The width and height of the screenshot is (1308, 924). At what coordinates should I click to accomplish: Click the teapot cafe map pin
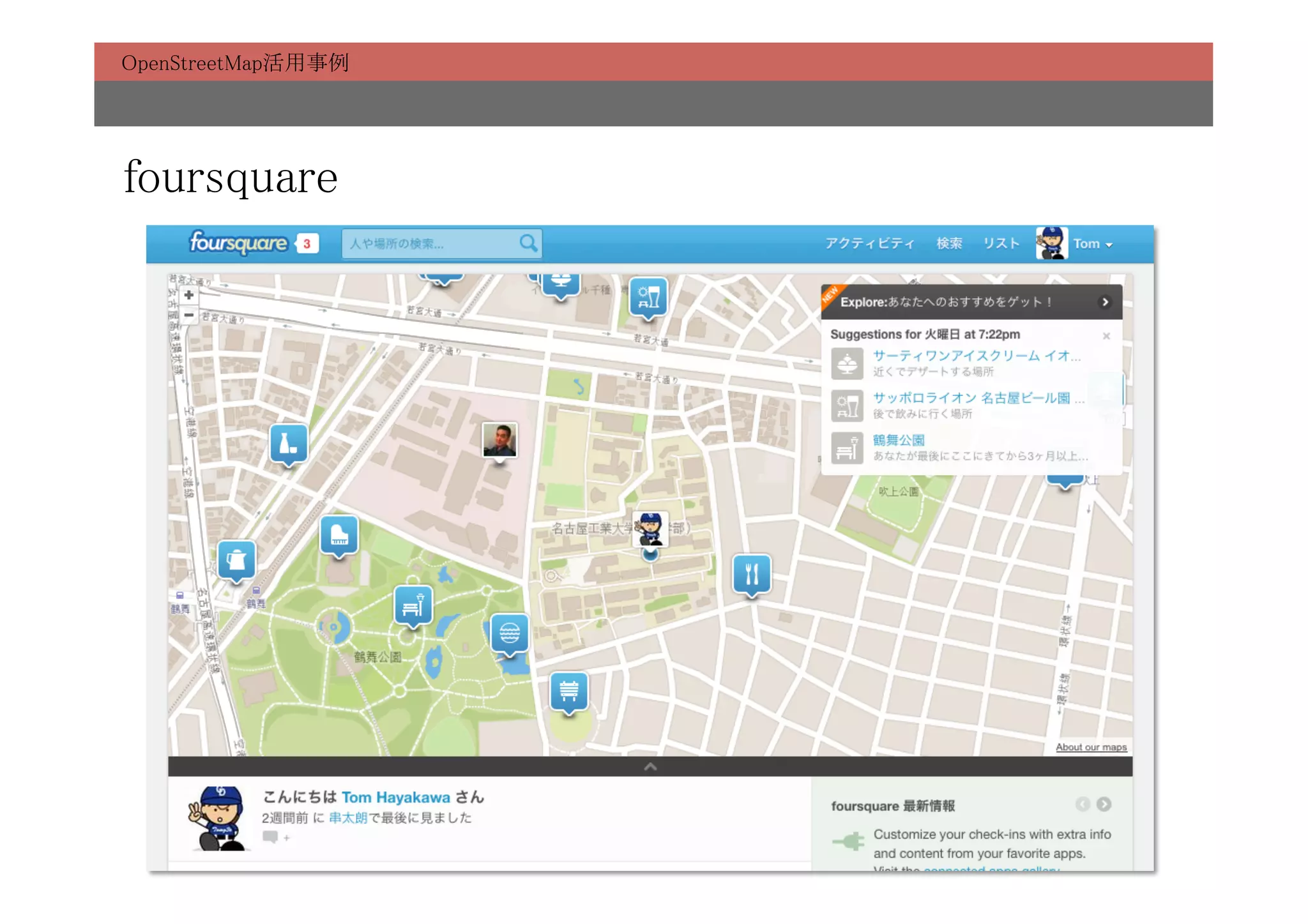tap(236, 562)
